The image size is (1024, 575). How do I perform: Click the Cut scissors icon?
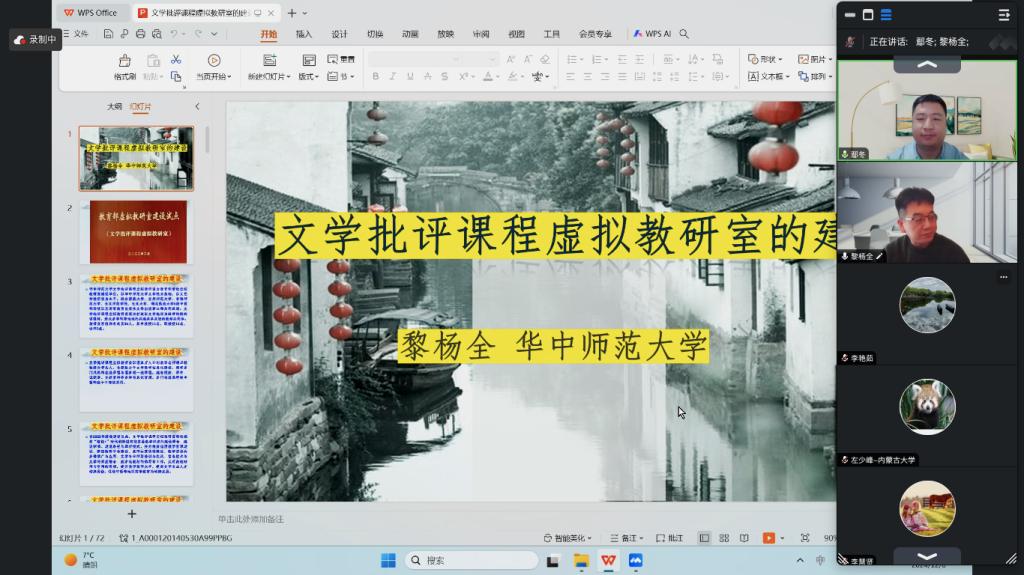(x=176, y=60)
